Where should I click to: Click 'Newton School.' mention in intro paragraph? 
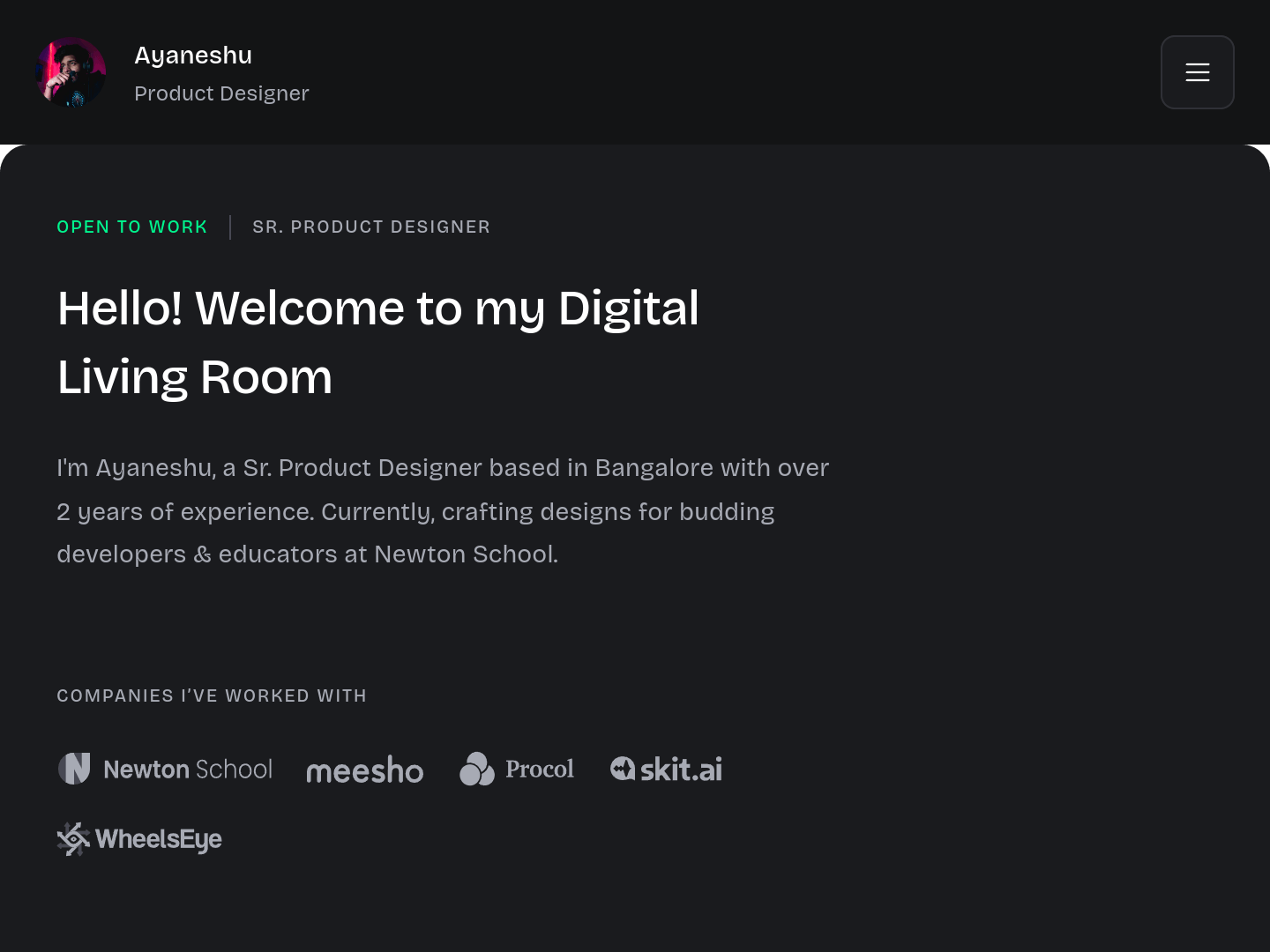(x=466, y=554)
